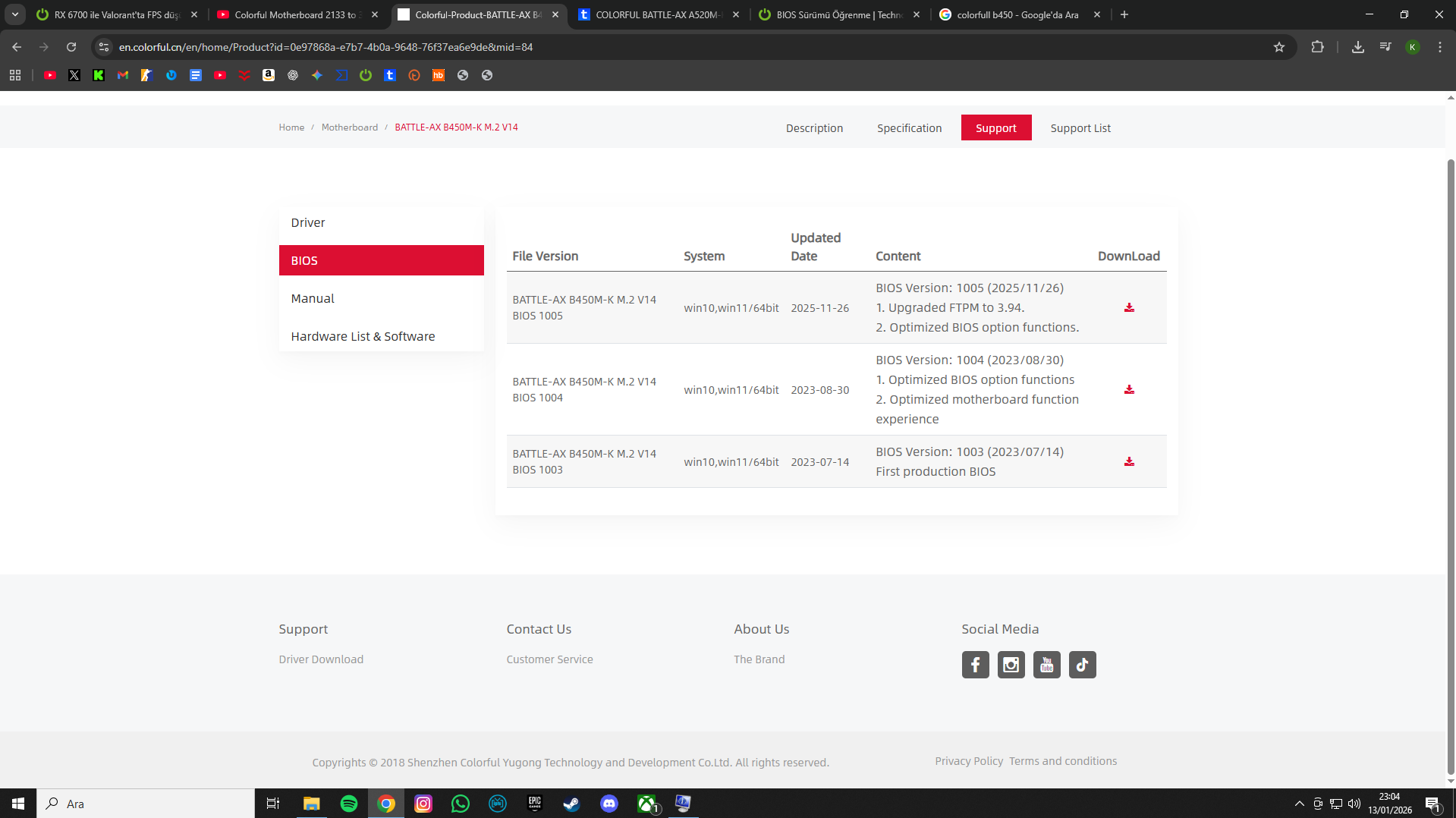Show hidden system tray icons
The width and height of the screenshot is (1456, 818).
coord(1300,804)
